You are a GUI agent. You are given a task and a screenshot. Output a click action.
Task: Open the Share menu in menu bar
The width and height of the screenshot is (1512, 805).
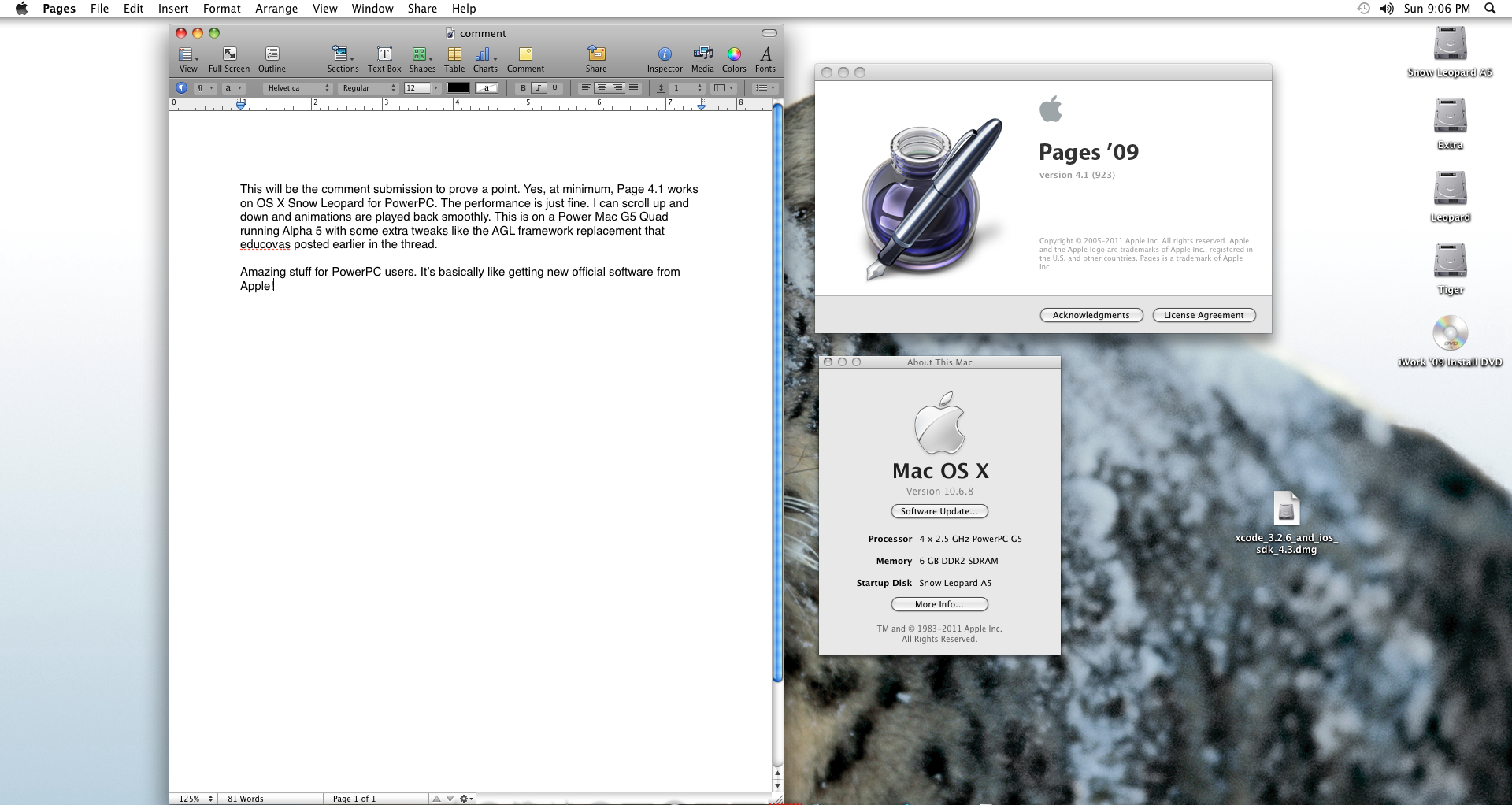422,9
